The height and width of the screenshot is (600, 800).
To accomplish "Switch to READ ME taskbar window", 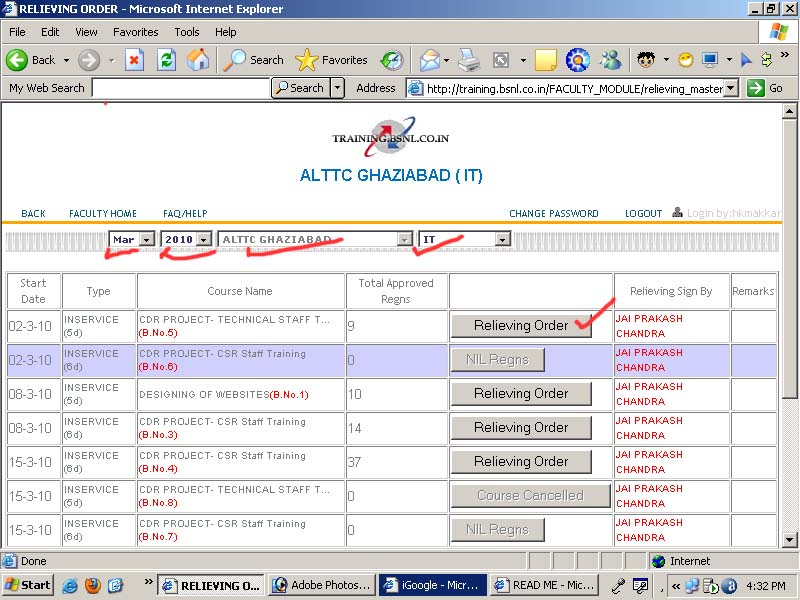I will (544, 585).
